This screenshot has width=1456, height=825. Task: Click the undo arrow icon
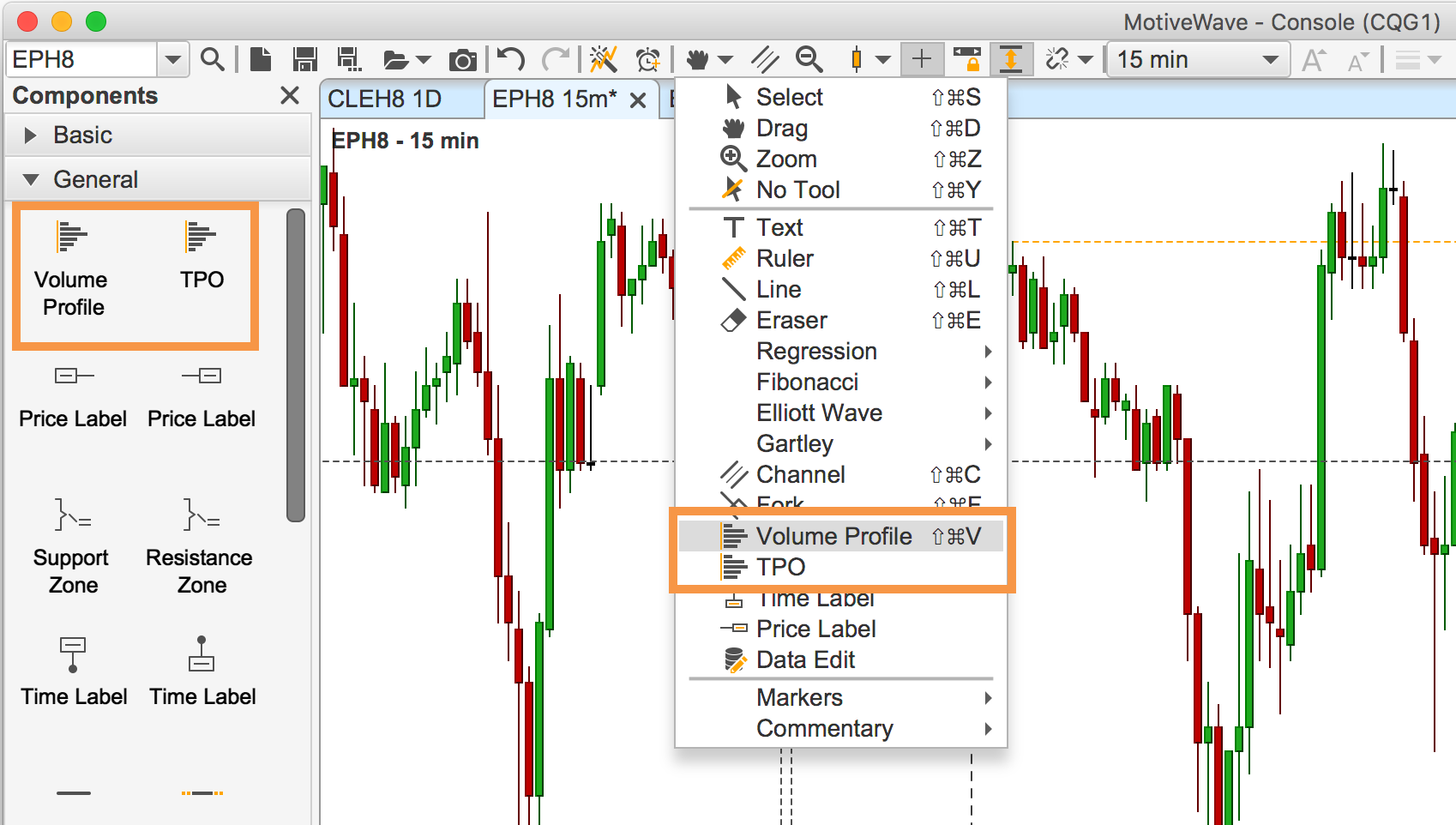point(511,59)
